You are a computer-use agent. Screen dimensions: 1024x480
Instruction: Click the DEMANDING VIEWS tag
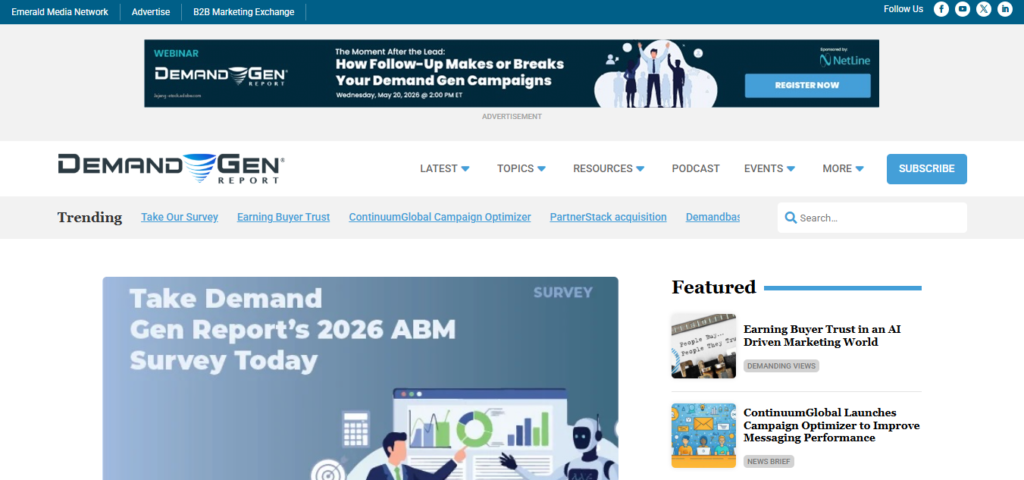tap(781, 366)
